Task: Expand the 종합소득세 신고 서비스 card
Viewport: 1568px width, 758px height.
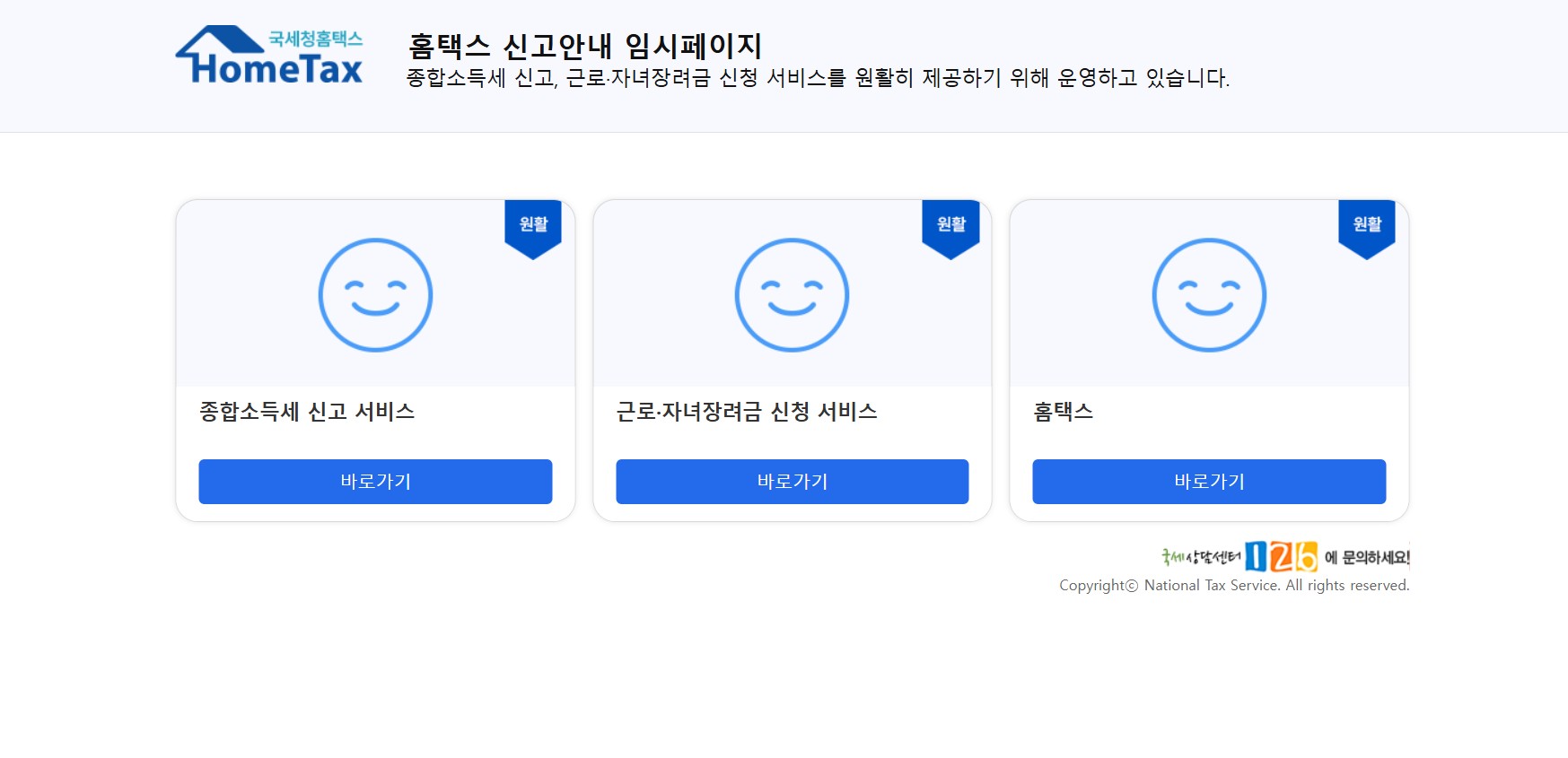Action: [x=374, y=359]
